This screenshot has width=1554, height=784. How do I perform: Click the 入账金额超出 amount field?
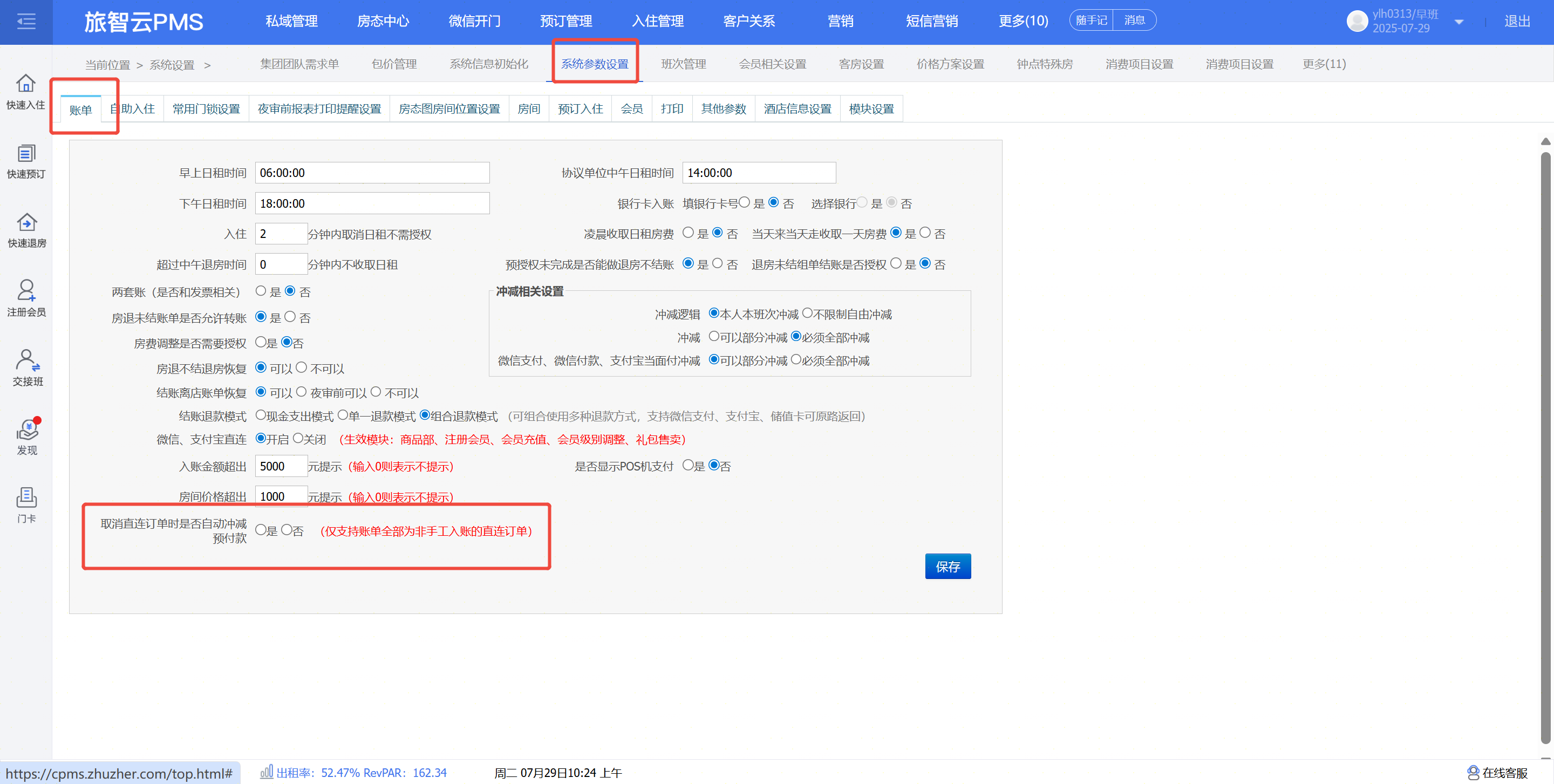click(281, 466)
